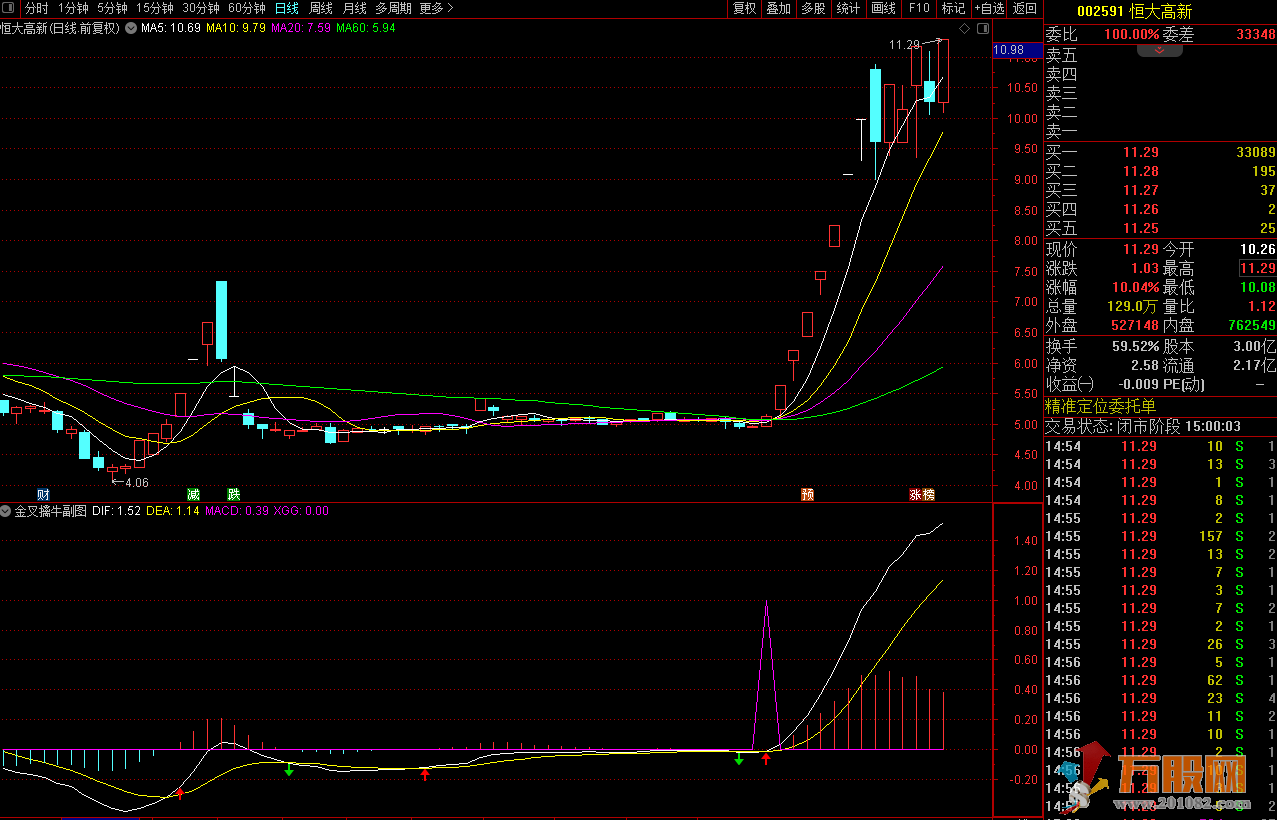Switch to the 15分钟 period tab
The width and height of the screenshot is (1277, 820).
(154, 8)
